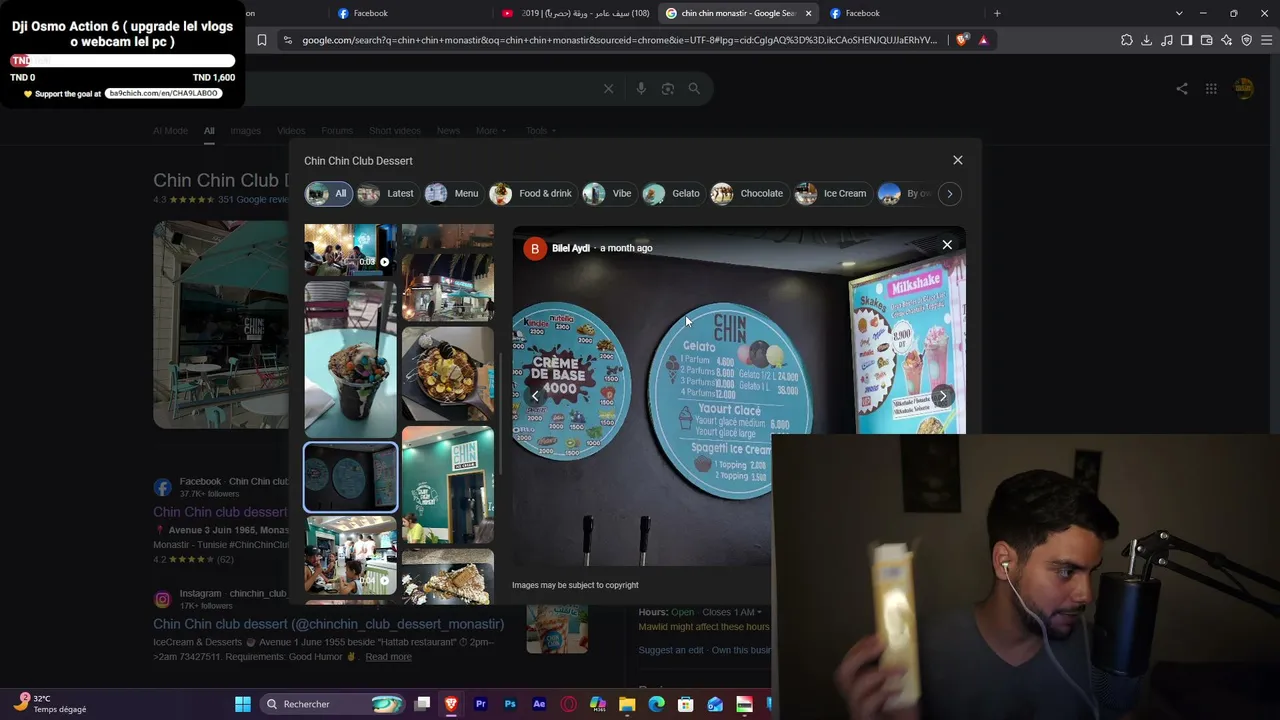The image size is (1280, 720).
Task: Close the chin chin monastir tab
Action: tap(808, 13)
